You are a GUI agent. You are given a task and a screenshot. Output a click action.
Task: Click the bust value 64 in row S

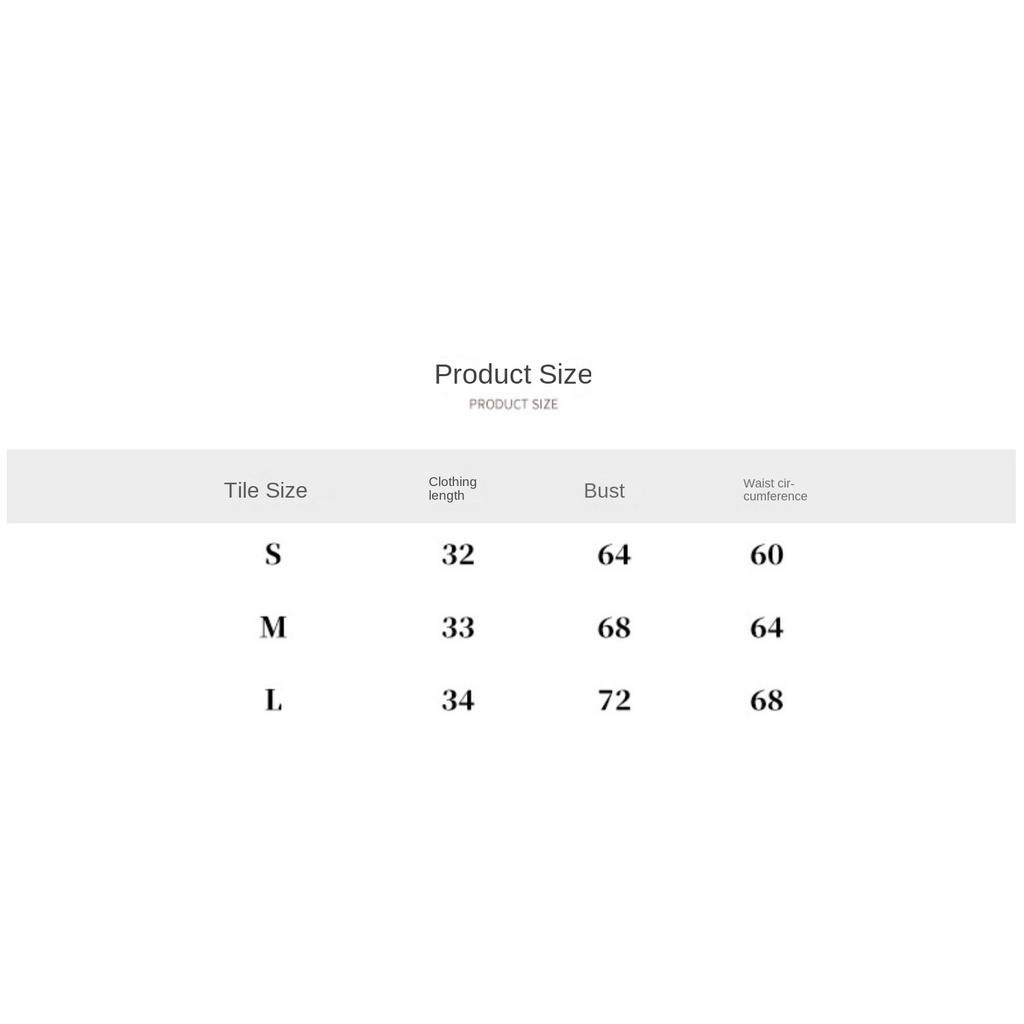point(614,554)
